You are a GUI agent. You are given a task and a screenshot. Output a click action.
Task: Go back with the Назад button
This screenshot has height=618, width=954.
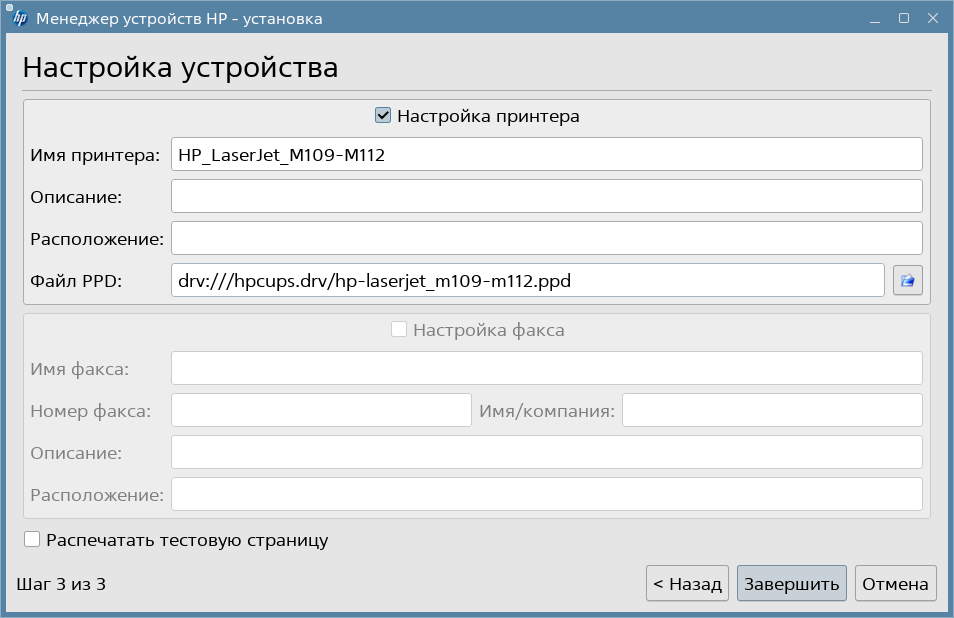point(687,584)
